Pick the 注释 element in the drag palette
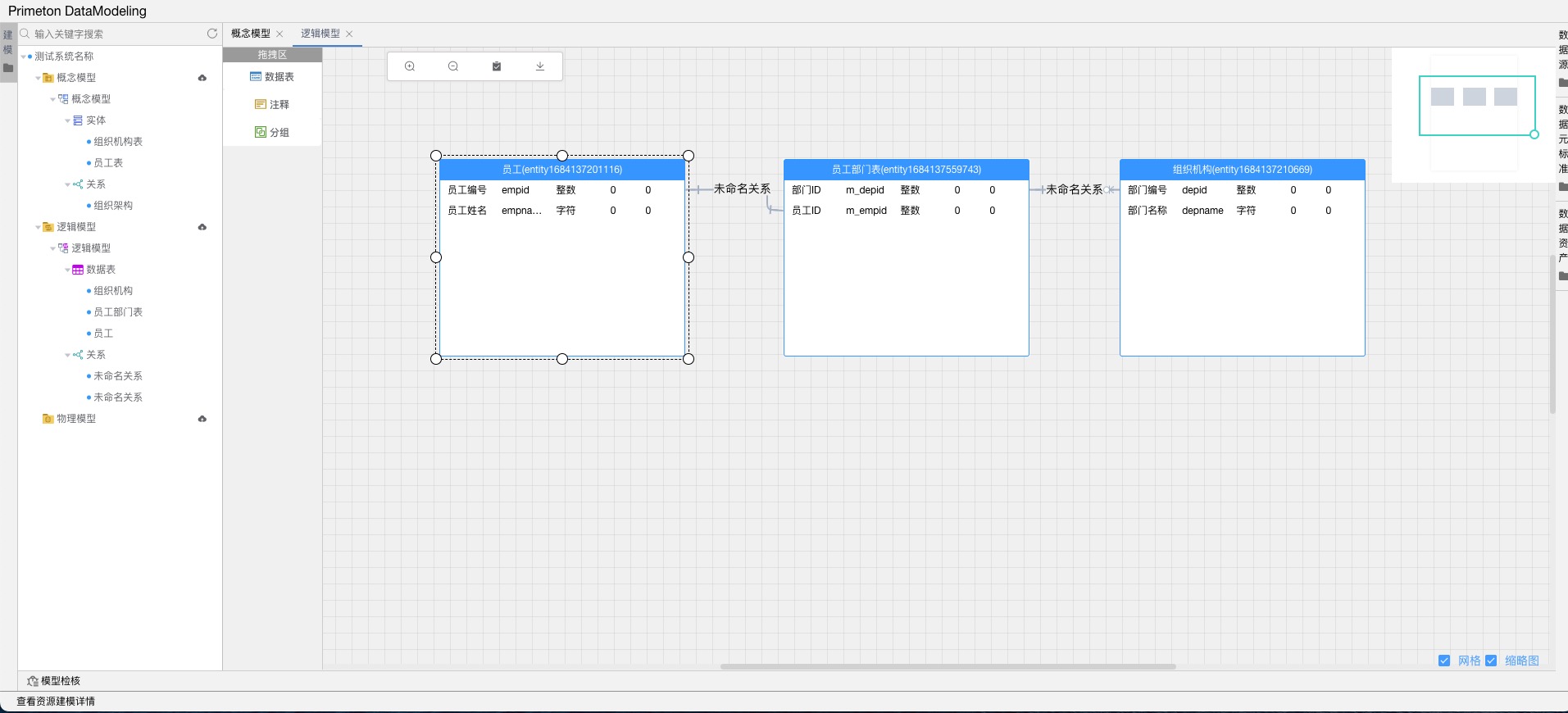The image size is (1568, 713). click(x=272, y=105)
